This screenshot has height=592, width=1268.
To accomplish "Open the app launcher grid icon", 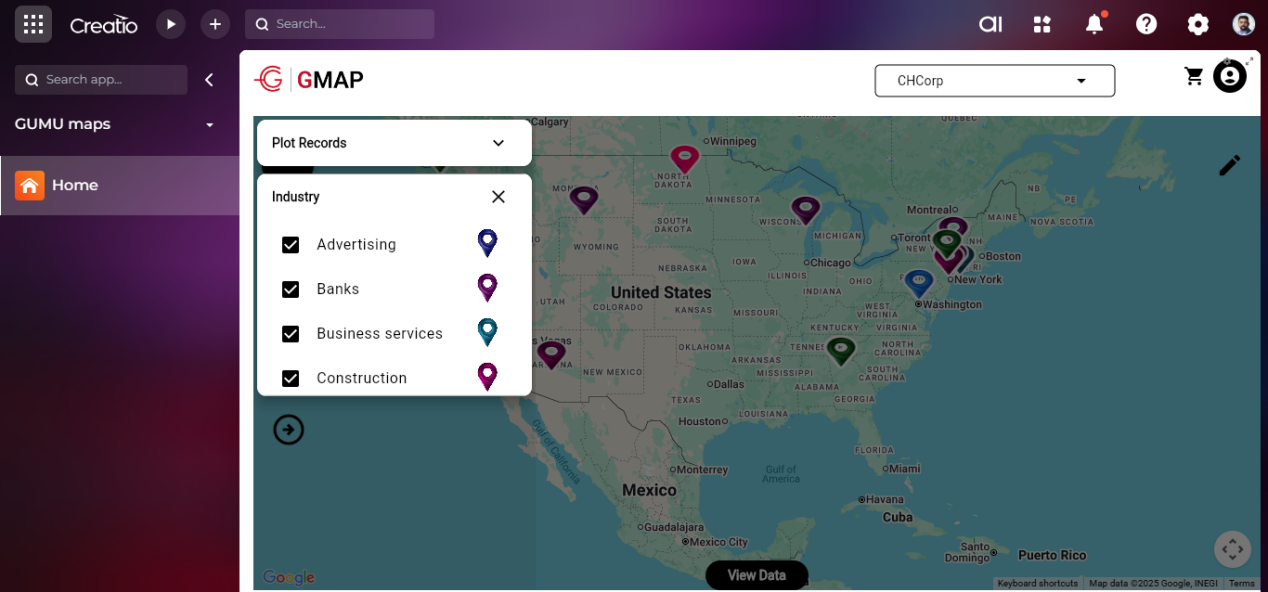I will [33, 24].
